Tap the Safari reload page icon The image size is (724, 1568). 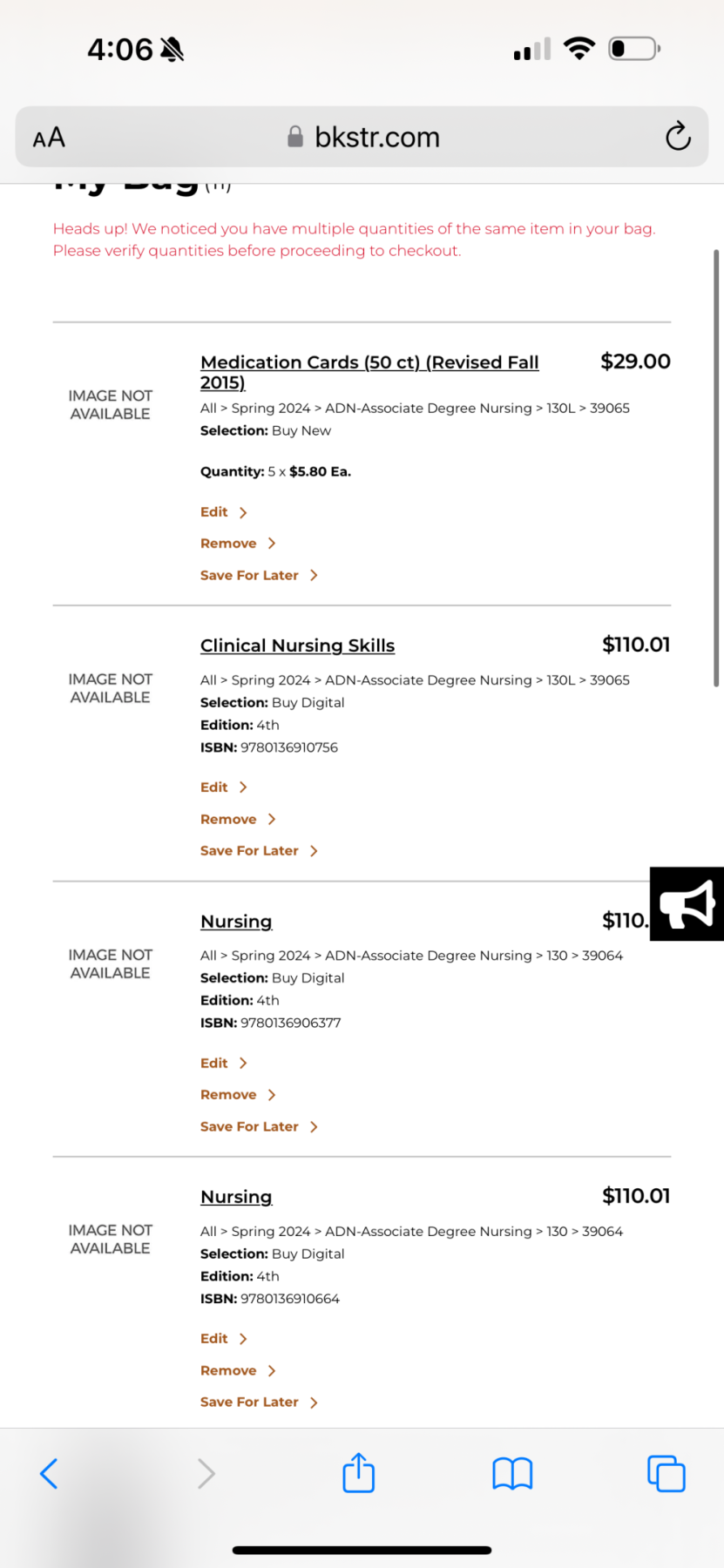click(x=678, y=137)
